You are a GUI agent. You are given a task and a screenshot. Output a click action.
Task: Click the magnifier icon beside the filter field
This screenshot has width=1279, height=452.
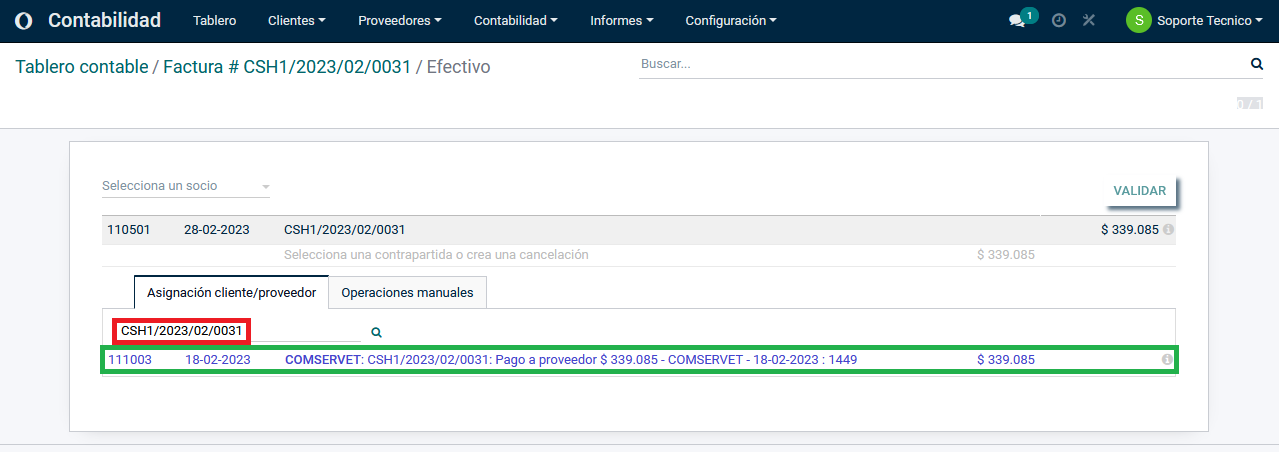[x=377, y=332]
